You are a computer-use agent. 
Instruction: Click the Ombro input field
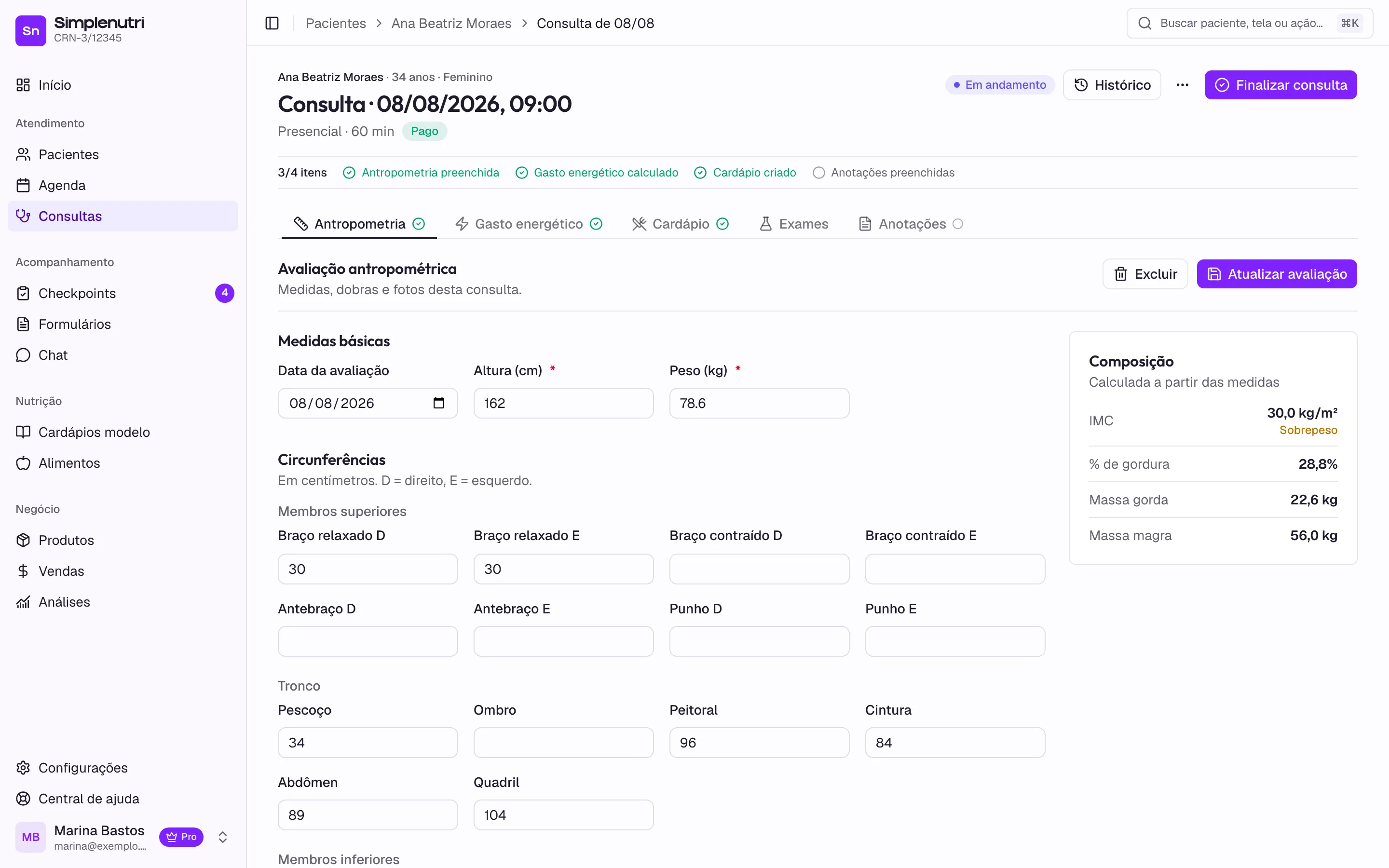point(563,742)
